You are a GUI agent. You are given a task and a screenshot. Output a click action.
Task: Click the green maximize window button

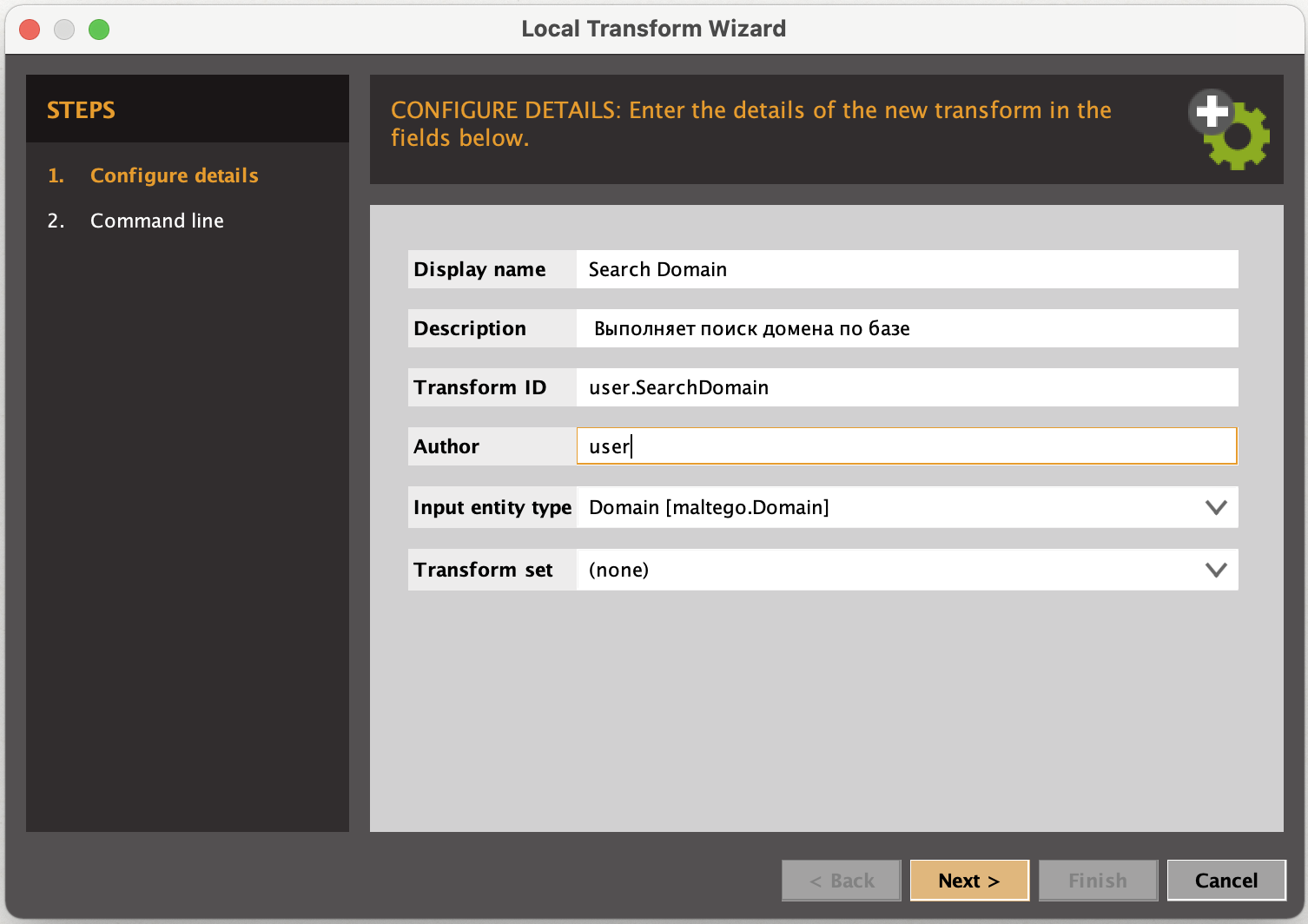click(x=99, y=30)
